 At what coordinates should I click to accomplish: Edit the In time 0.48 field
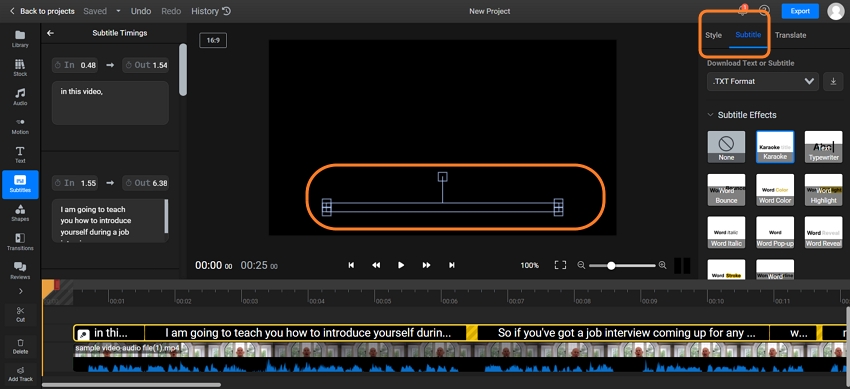click(x=75, y=65)
